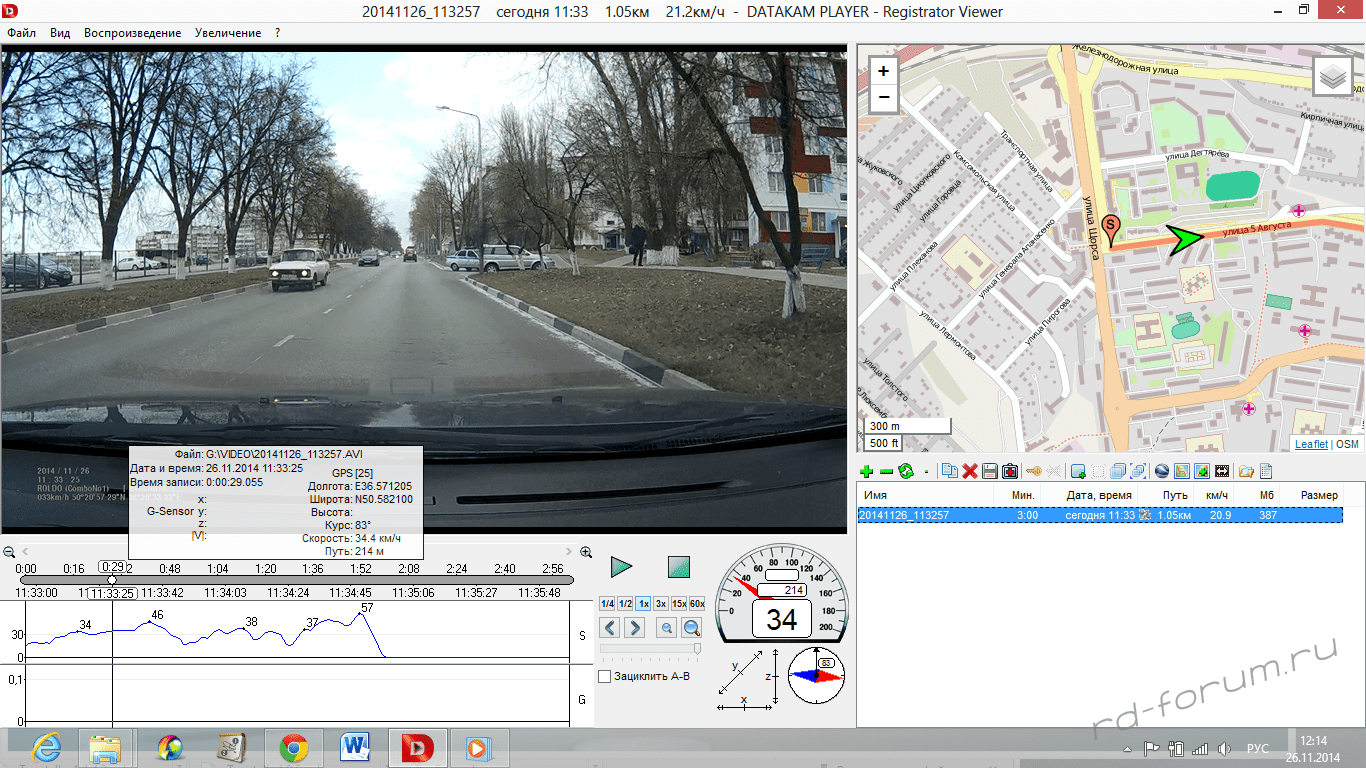Viewport: 1366px width, 768px height.
Task: Click the volume slider below speed buttons
Action: click(650, 649)
